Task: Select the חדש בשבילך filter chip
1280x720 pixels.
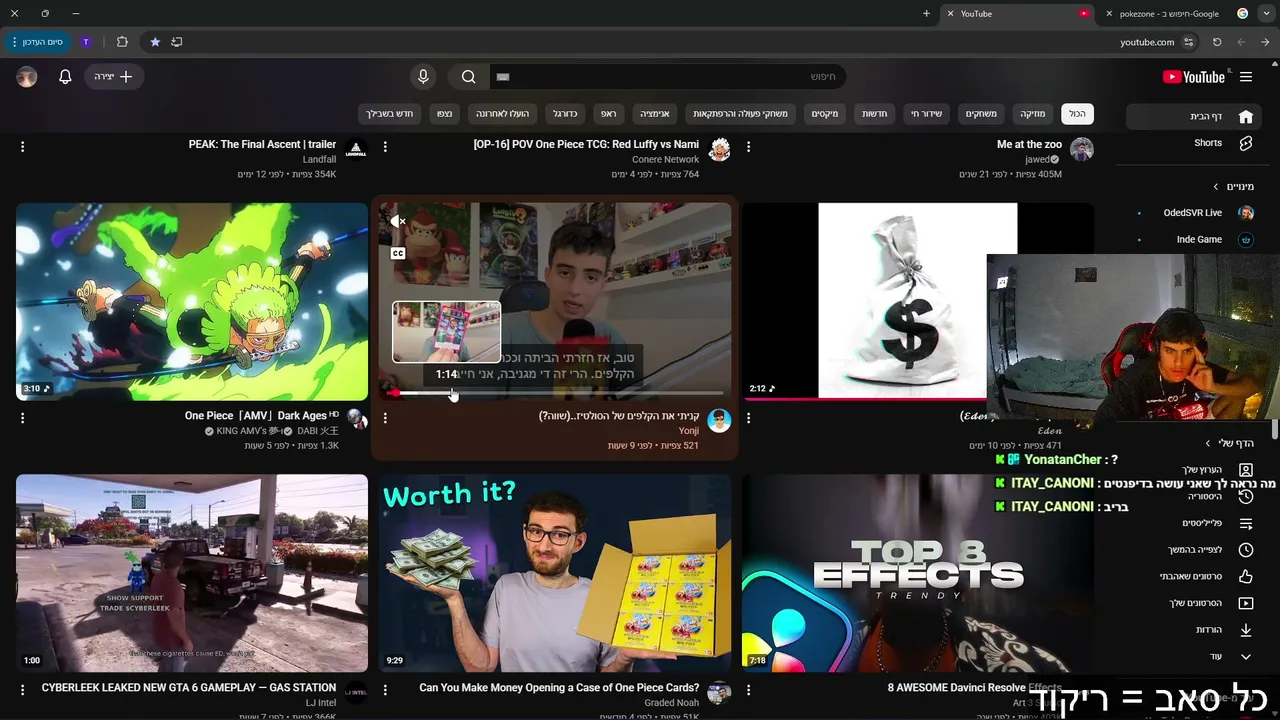Action: coord(390,114)
